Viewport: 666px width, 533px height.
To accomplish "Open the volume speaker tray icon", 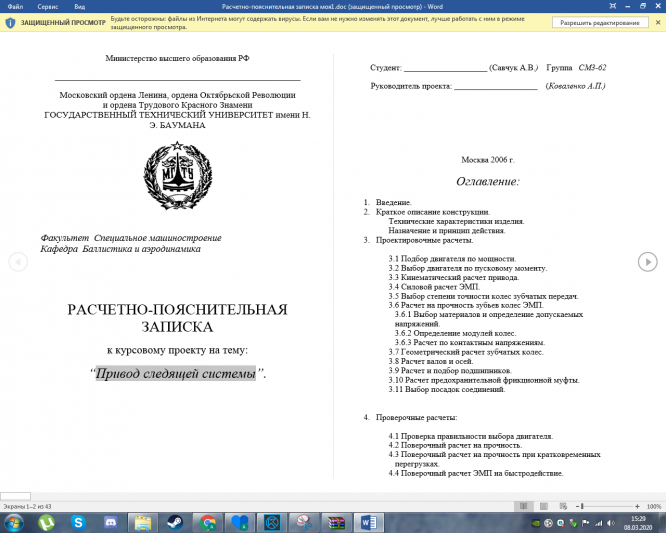I will pos(611,523).
